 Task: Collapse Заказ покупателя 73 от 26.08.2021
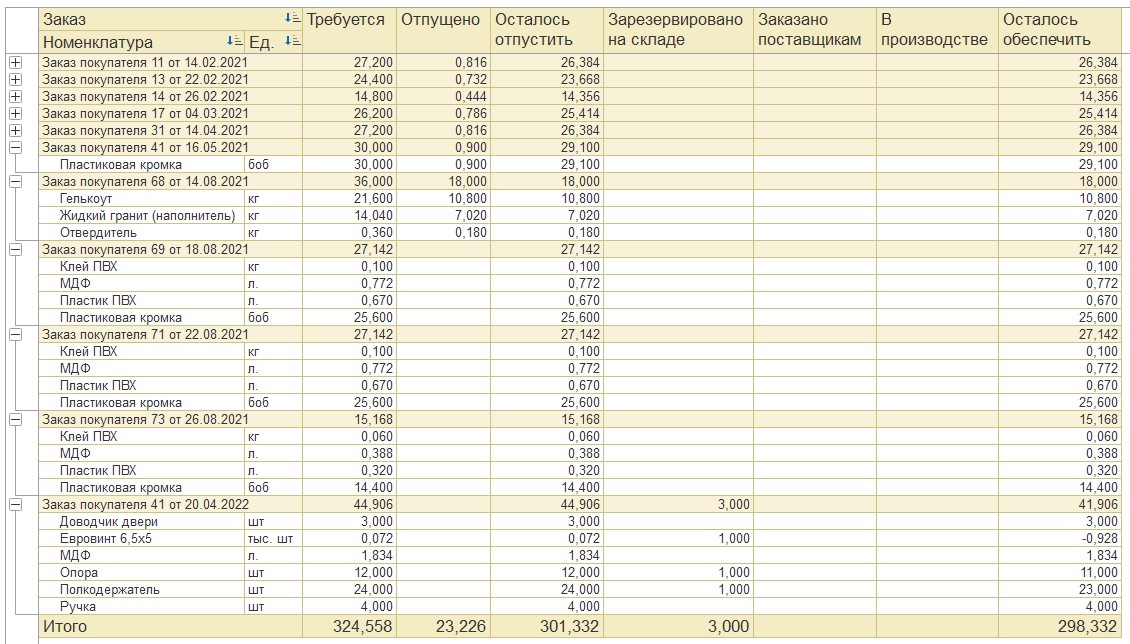15,419
